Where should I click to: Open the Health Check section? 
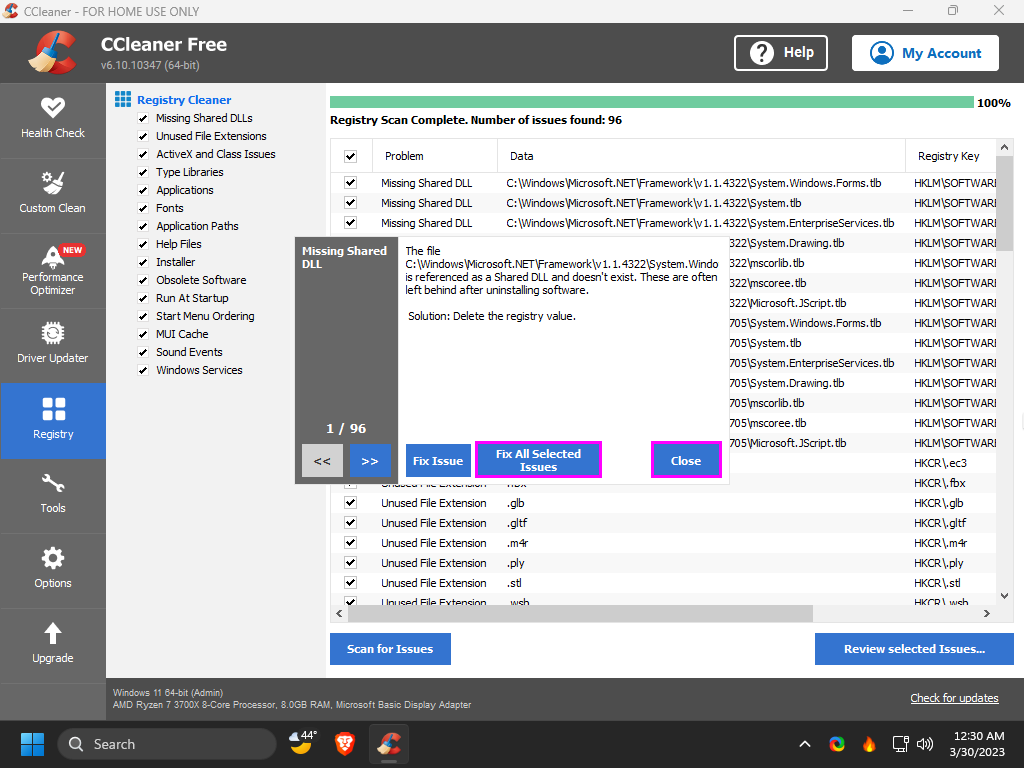(x=53, y=120)
